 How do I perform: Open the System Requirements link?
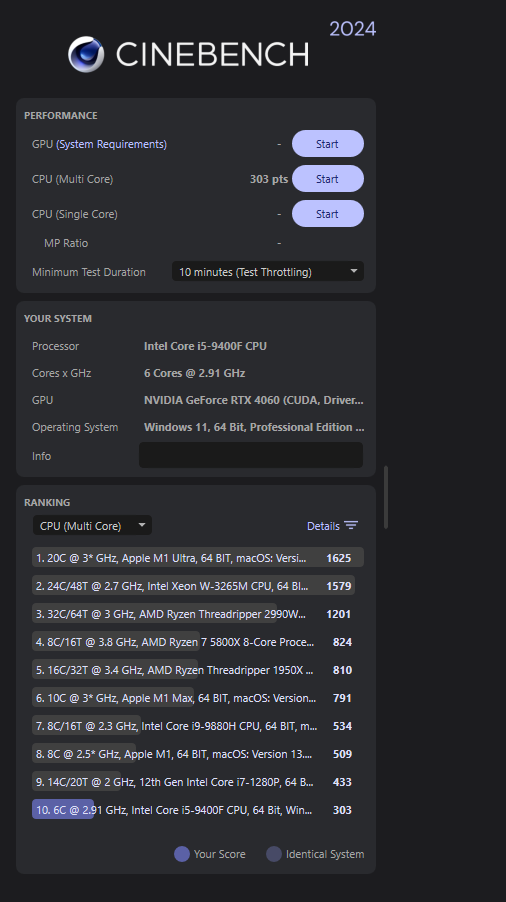point(112,144)
